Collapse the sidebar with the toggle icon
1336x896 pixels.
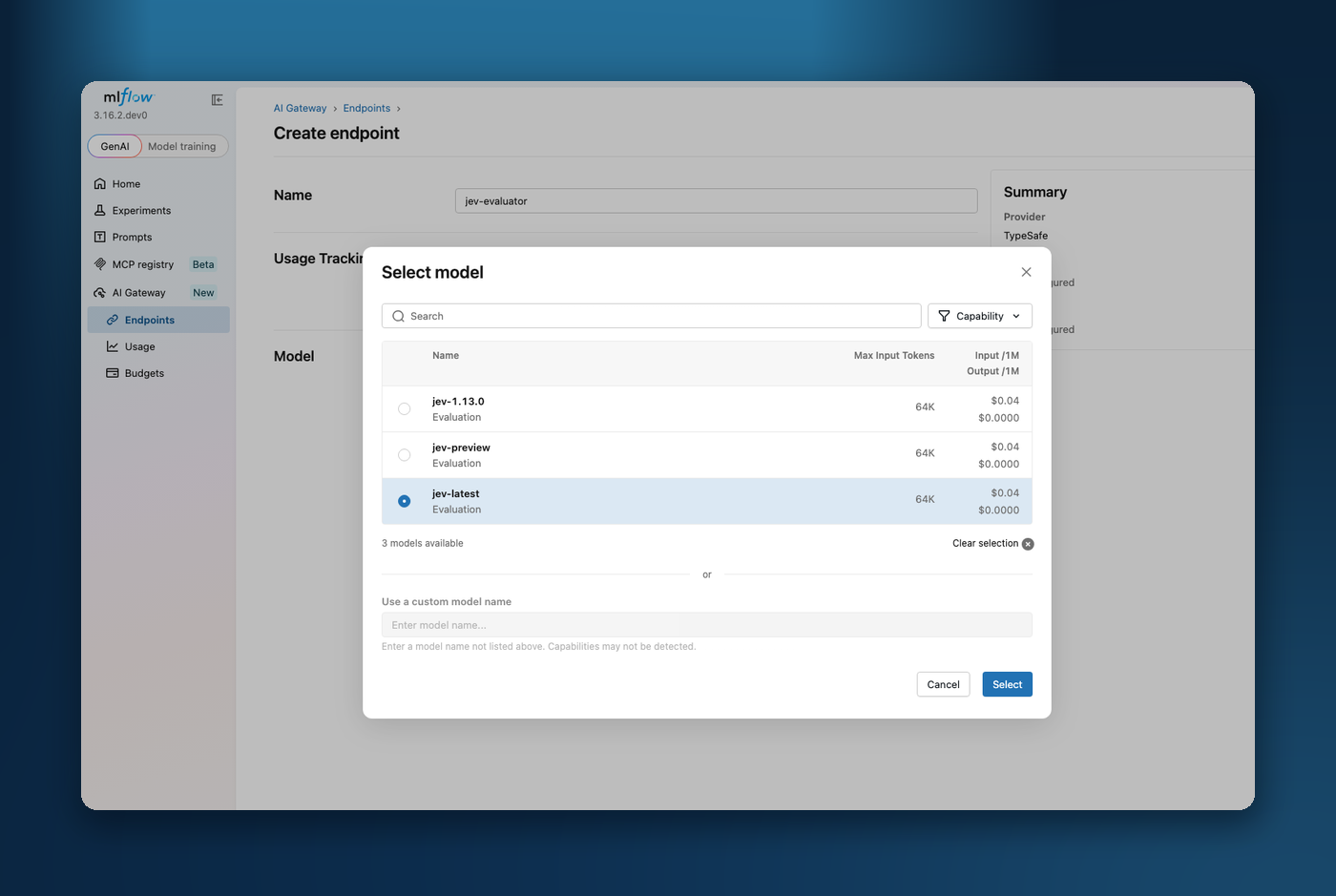pos(217,99)
